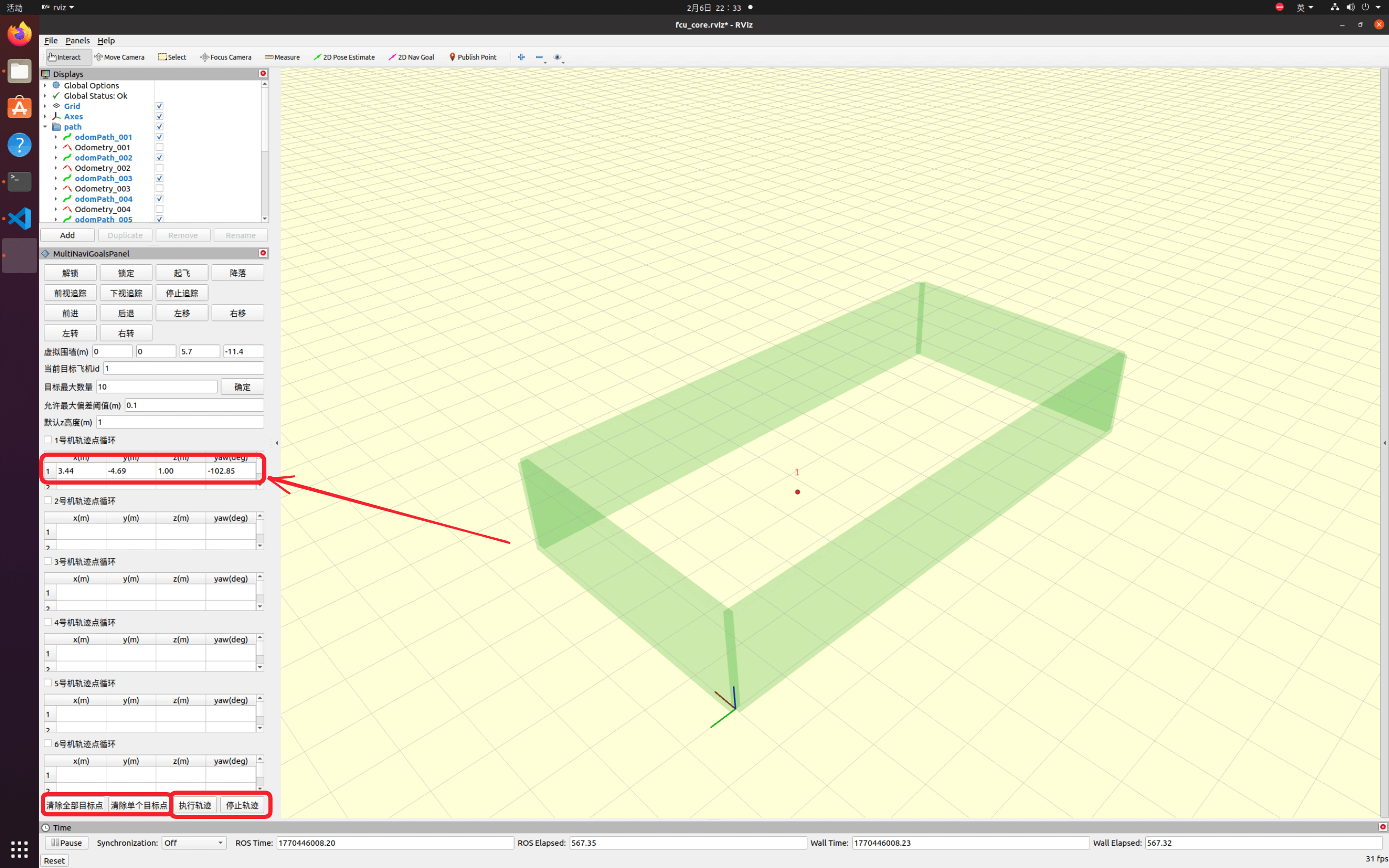The height and width of the screenshot is (868, 1389).
Task: Activate the Move Camera tool
Action: click(x=119, y=57)
